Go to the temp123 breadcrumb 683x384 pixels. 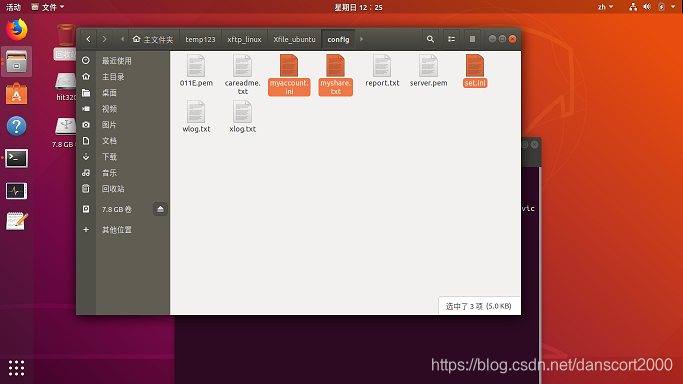[x=200, y=39]
